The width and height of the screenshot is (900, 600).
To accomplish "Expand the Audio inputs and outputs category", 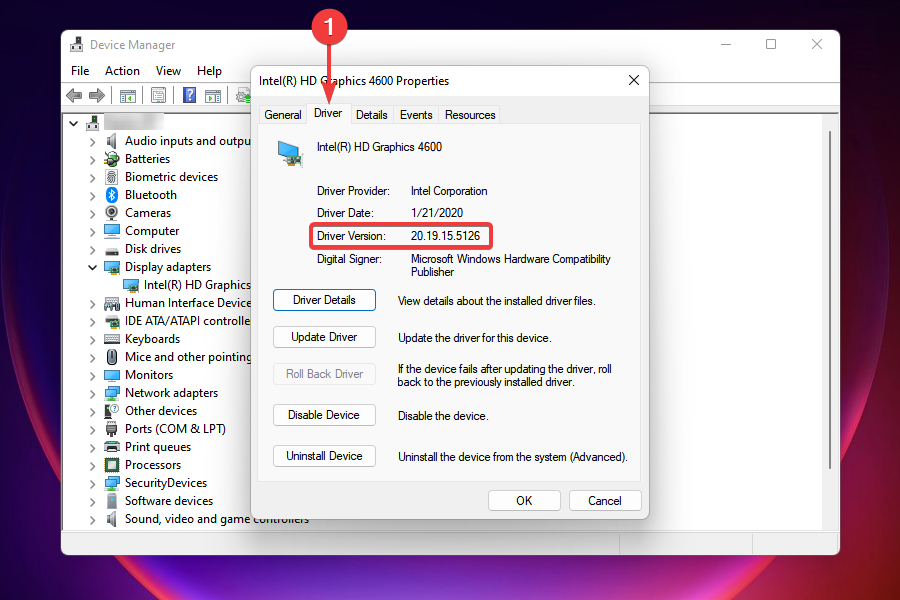I will pyautogui.click(x=92, y=142).
